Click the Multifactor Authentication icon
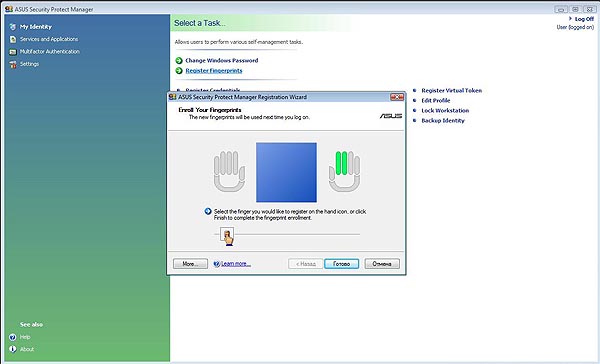 (13, 52)
